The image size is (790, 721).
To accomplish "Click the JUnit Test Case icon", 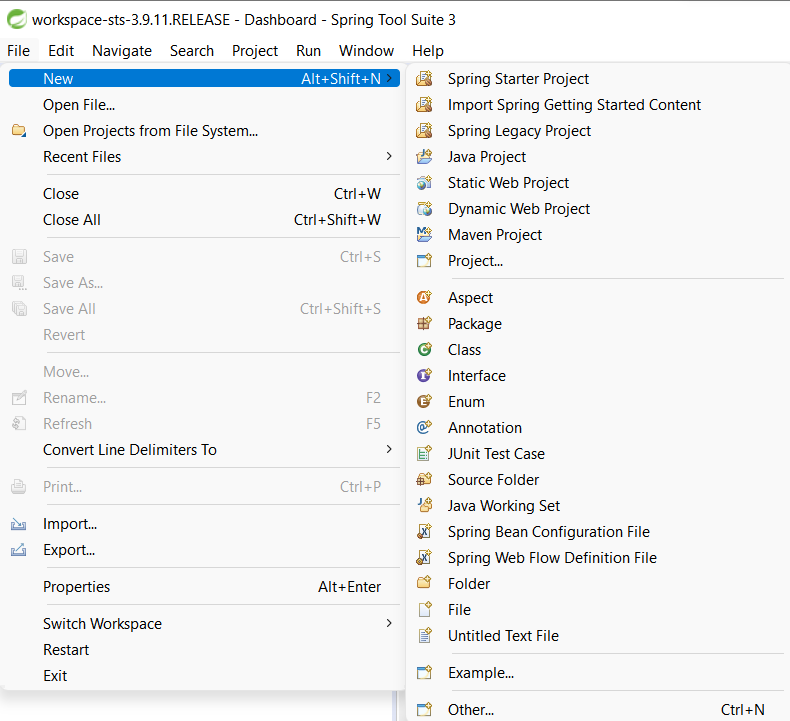I will 424,454.
